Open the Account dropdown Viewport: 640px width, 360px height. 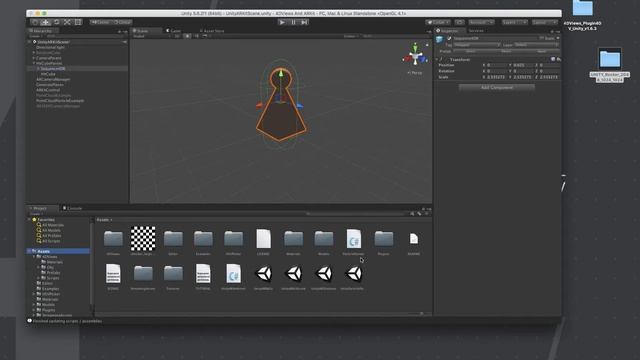481,22
